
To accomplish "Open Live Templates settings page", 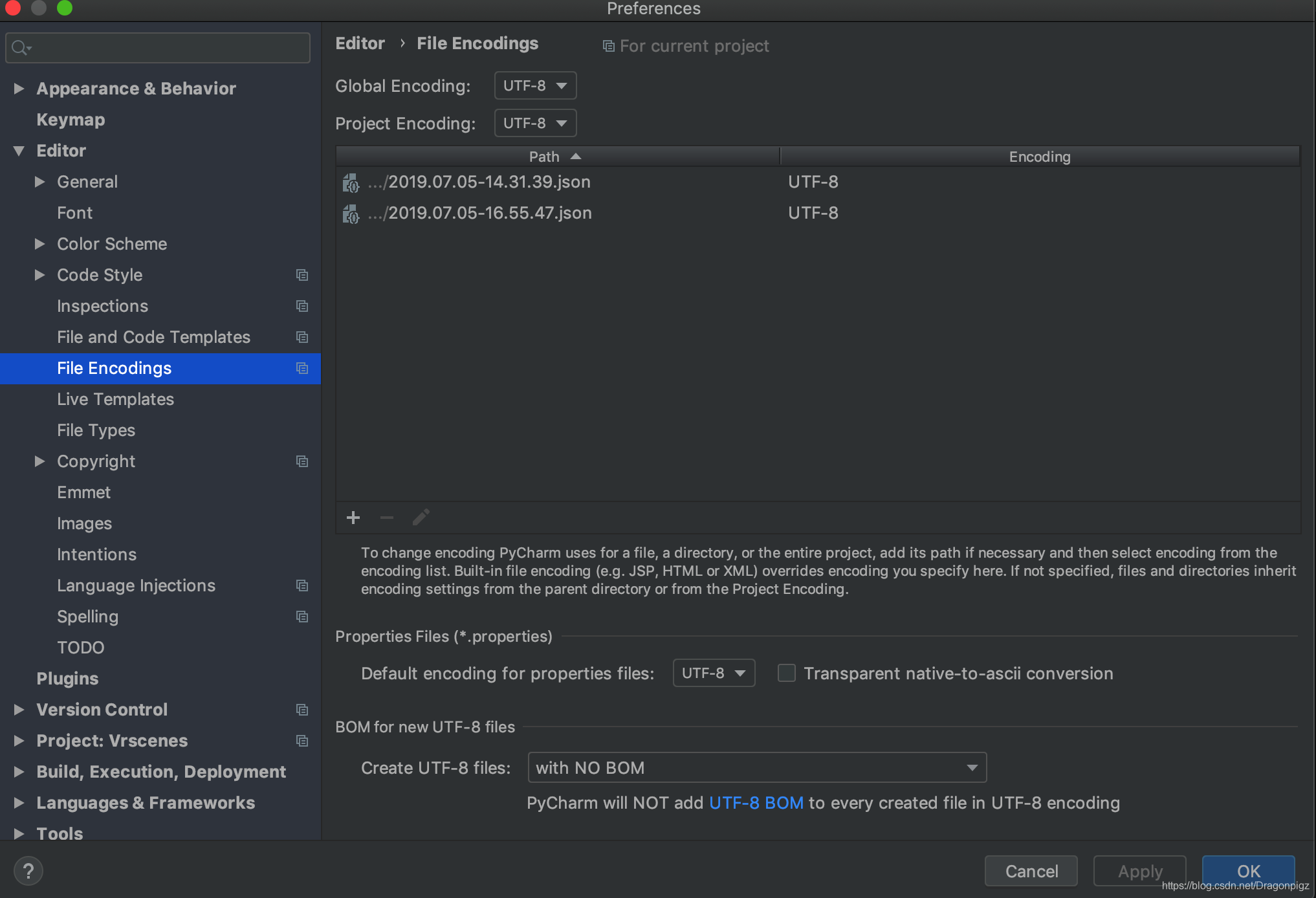I will click(115, 399).
